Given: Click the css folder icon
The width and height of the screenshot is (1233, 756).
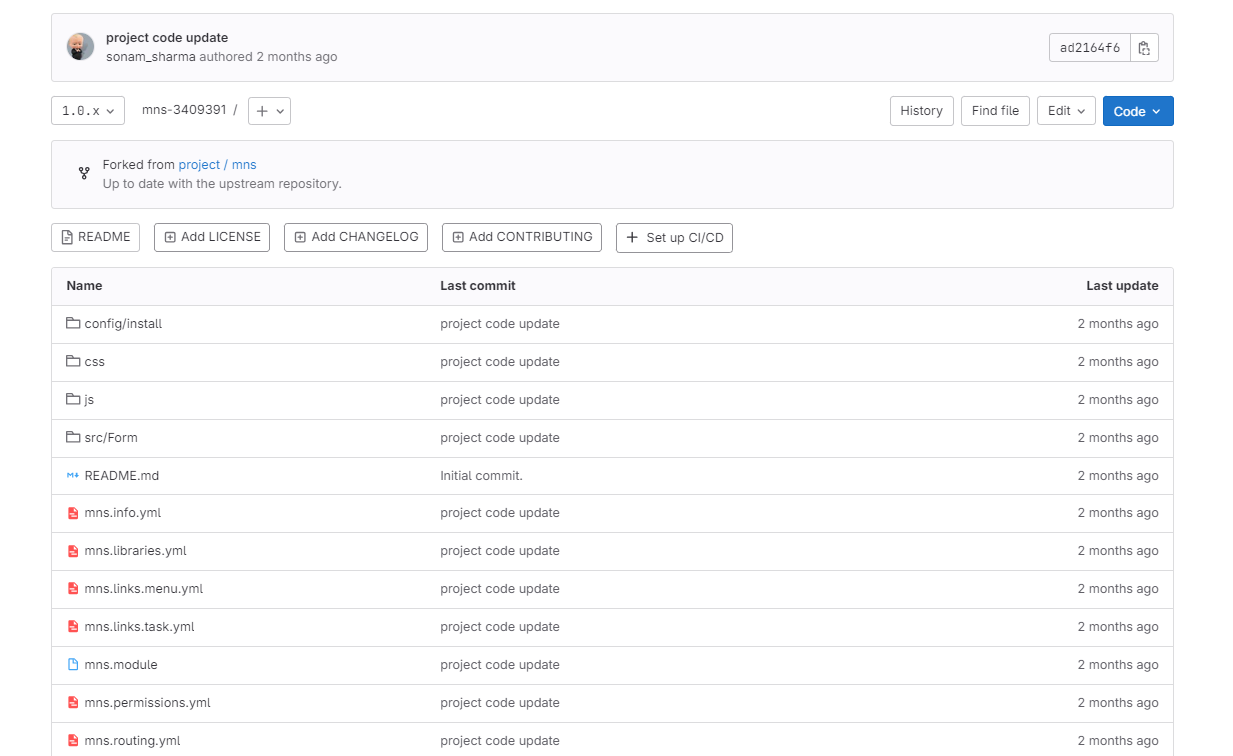Looking at the screenshot, I should (73, 362).
